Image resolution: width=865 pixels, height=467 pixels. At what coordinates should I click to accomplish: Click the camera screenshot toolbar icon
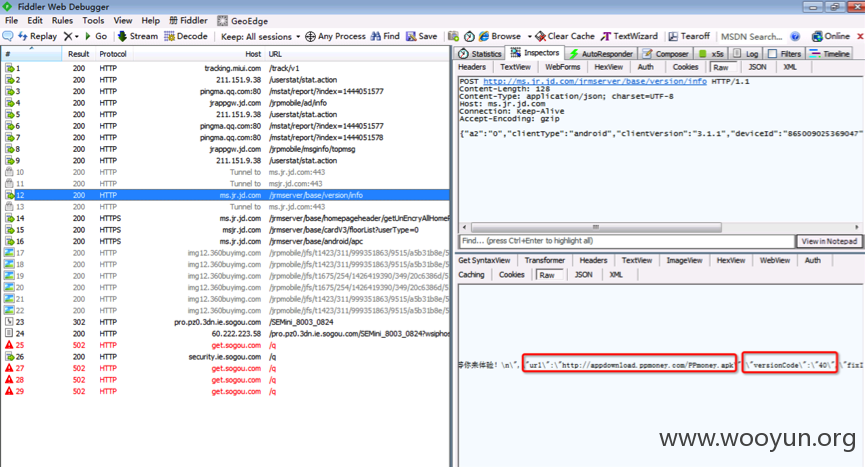pyautogui.click(x=453, y=36)
